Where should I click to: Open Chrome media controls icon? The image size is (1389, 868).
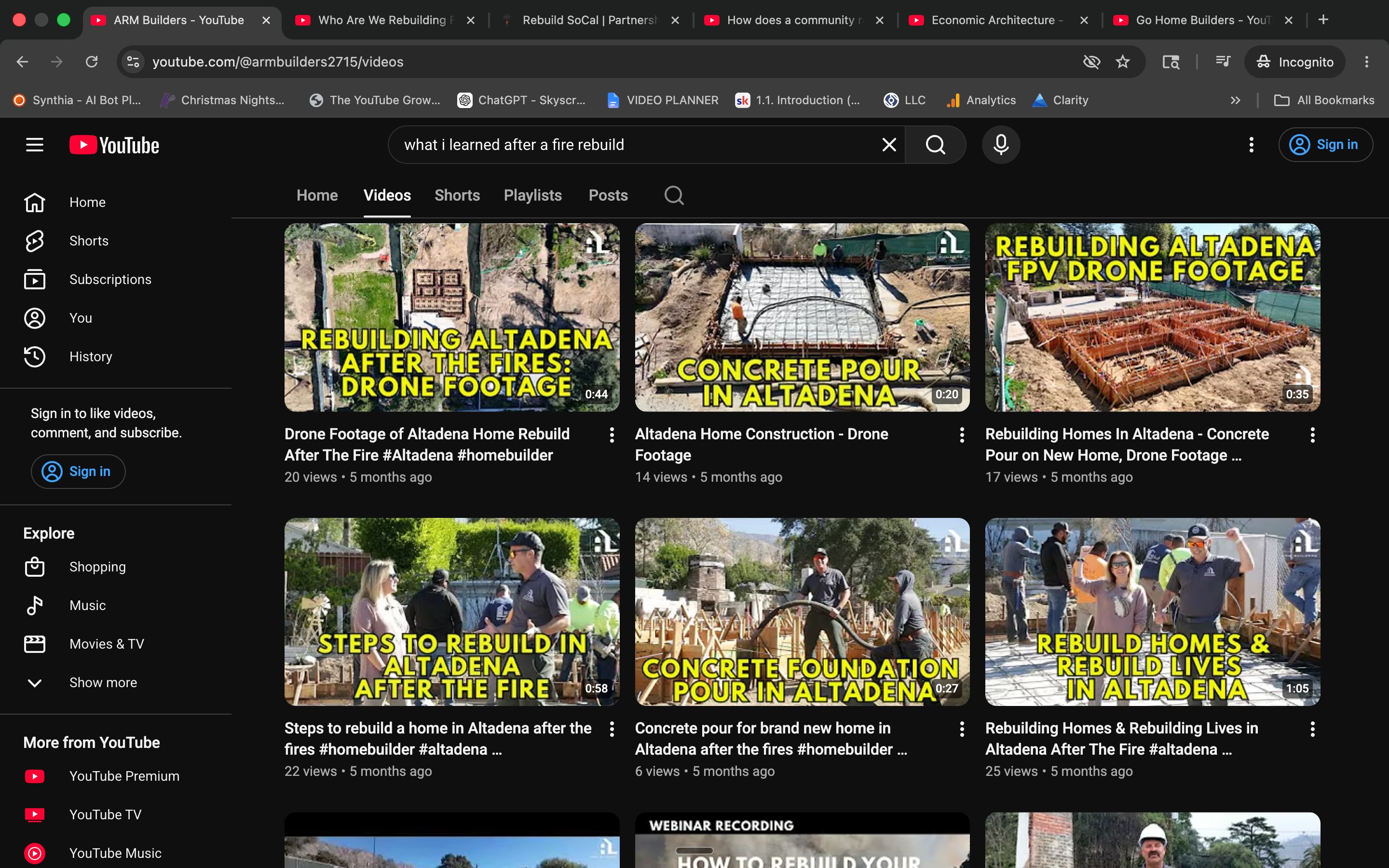1223,61
